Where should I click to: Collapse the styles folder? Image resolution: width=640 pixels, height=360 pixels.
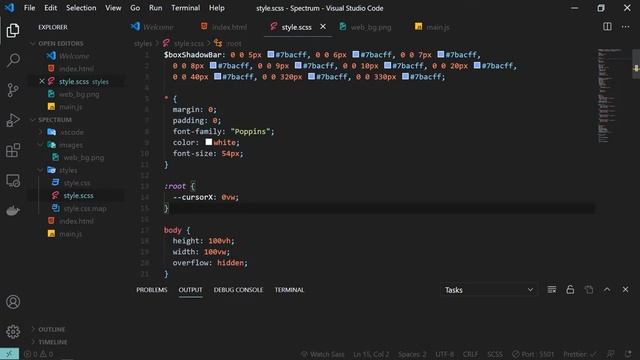click(68, 170)
